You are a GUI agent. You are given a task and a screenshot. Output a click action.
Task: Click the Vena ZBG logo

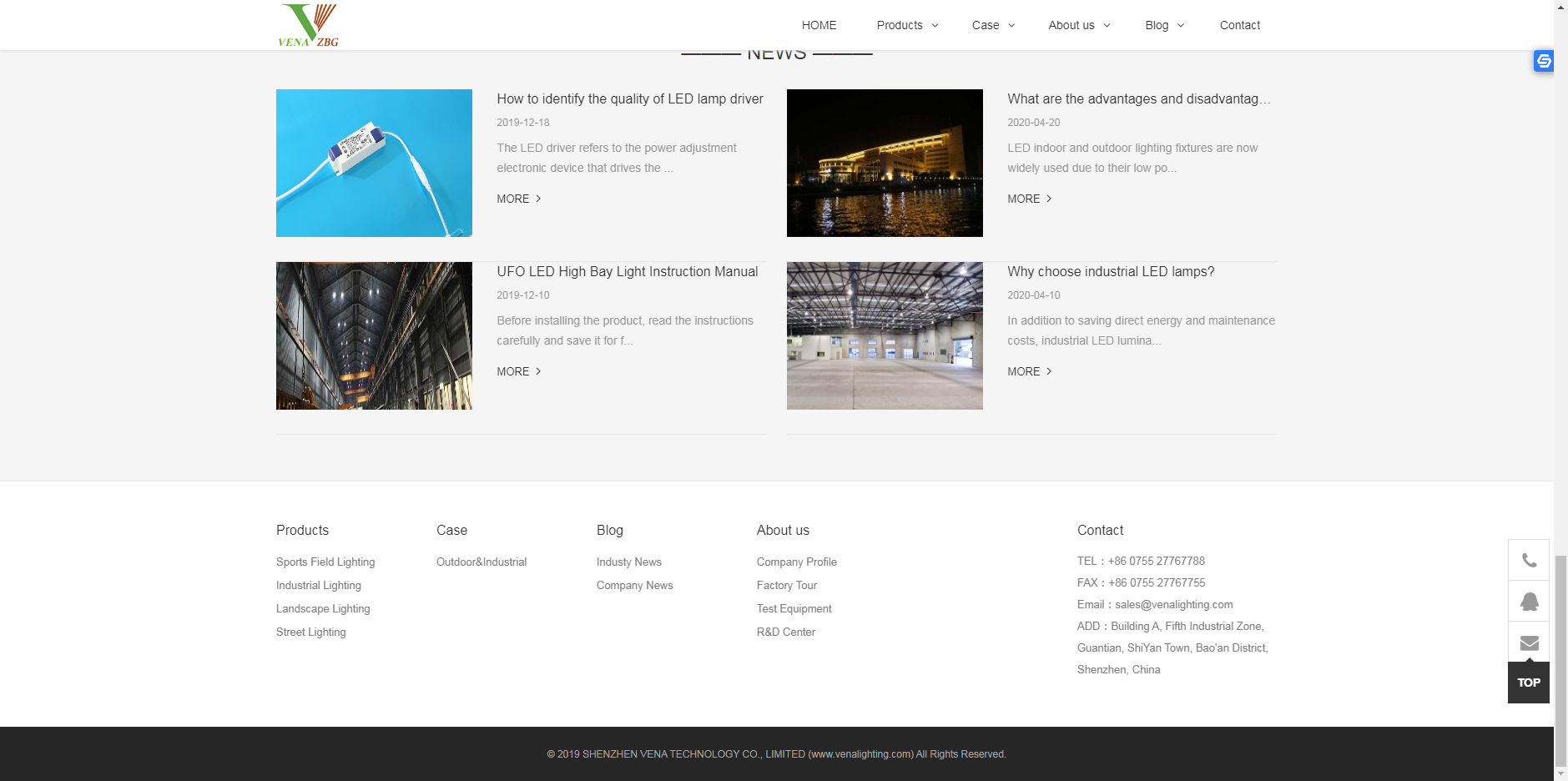click(309, 25)
